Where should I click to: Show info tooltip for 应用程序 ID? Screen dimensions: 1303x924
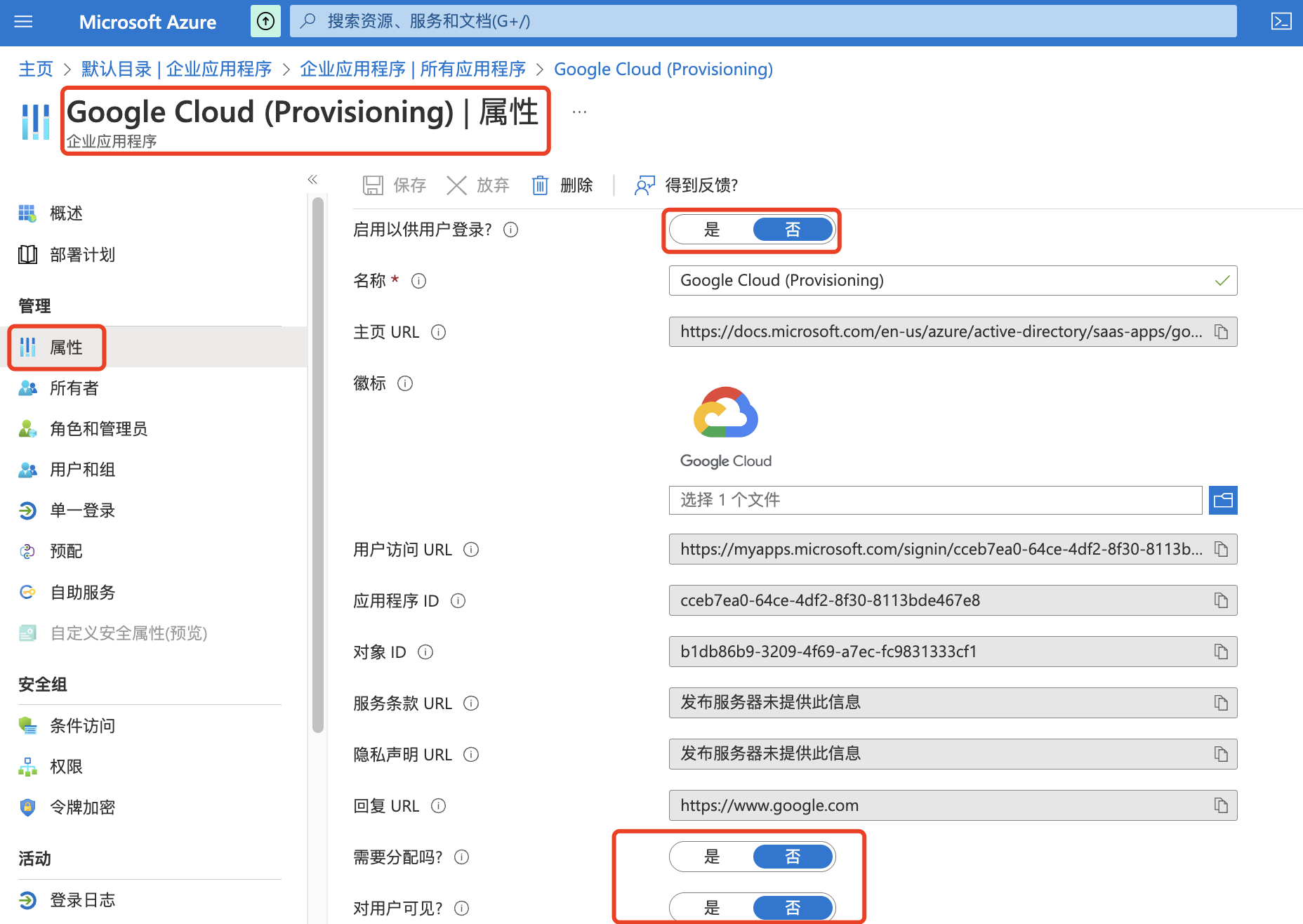[x=458, y=601]
